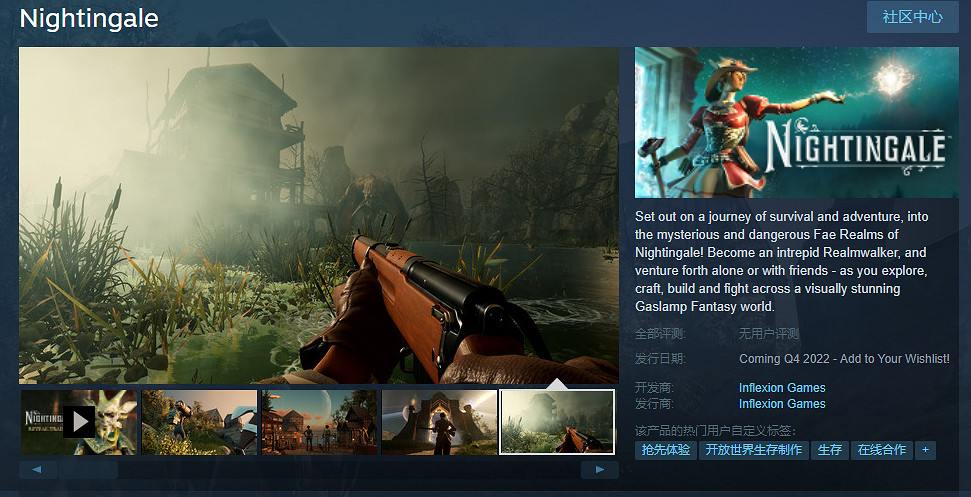Screen dimensions: 971x497
Task: Open the 抢先体验 tag
Action: (x=665, y=450)
